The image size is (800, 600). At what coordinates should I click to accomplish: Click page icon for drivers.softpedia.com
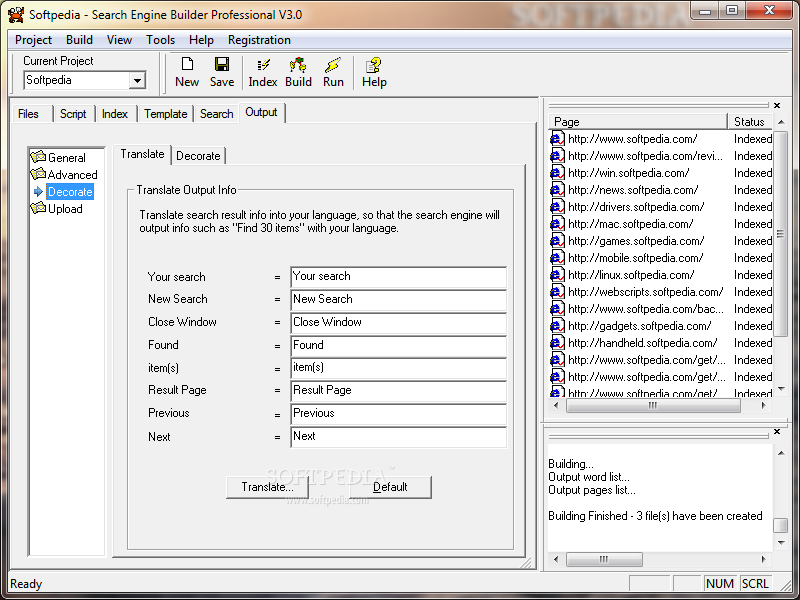point(557,207)
